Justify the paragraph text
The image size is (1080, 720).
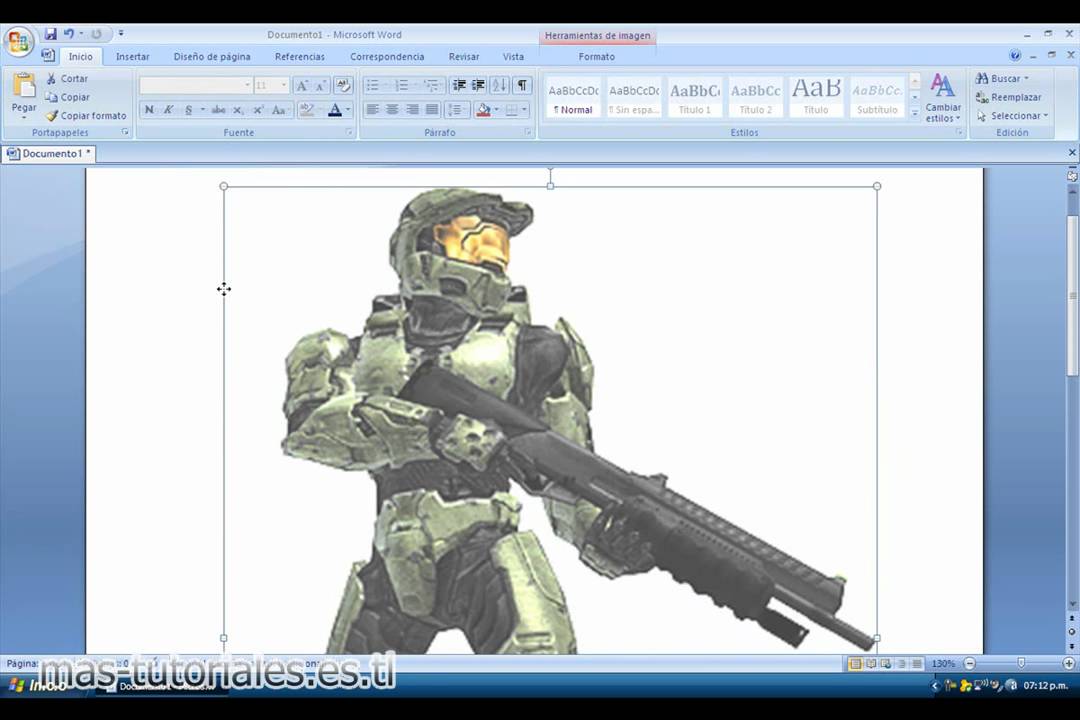[432, 110]
